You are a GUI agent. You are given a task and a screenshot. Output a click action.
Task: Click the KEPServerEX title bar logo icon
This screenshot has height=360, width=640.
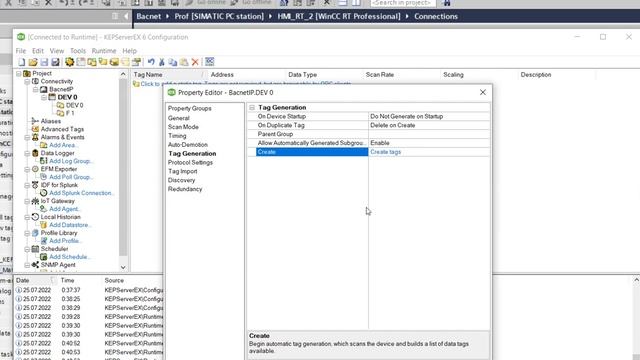21,37
